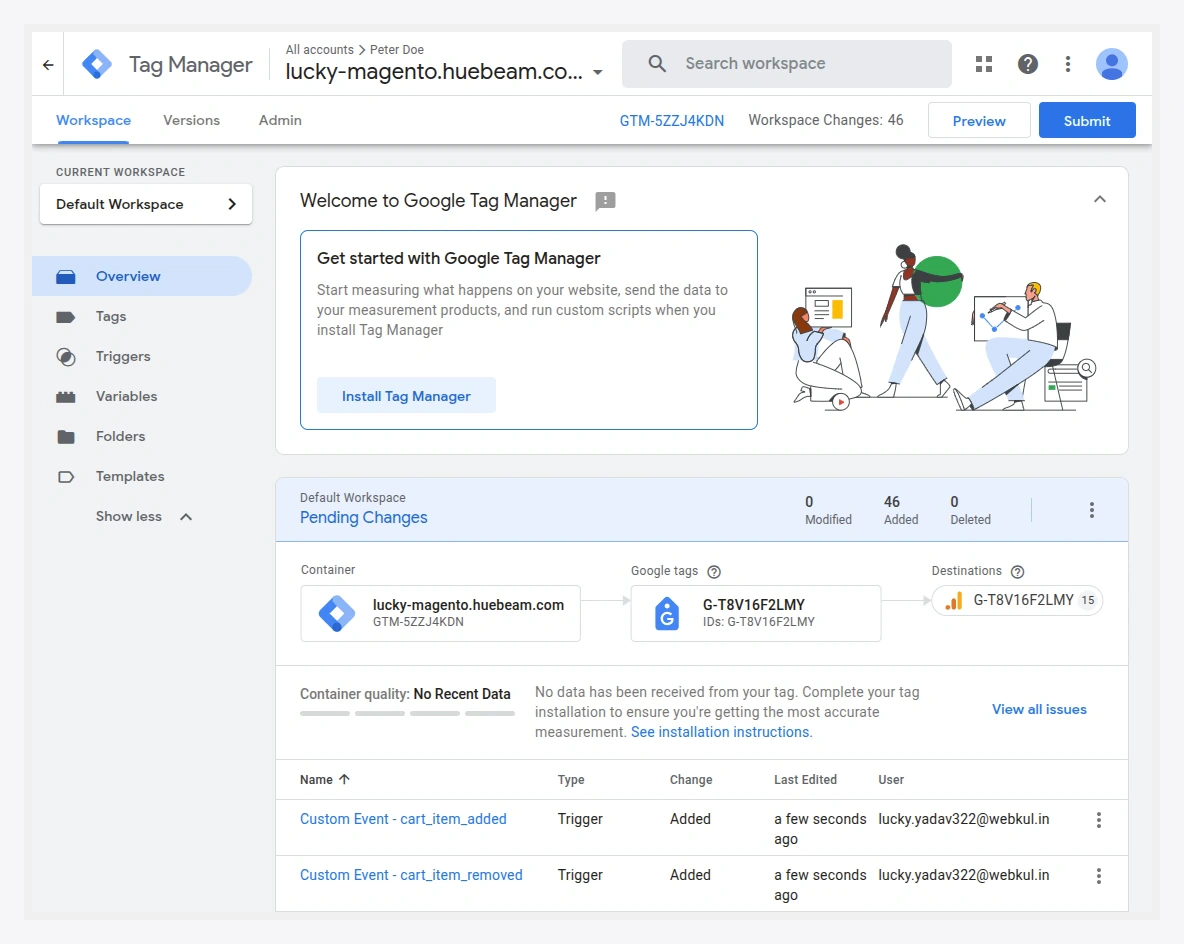1184x944 pixels.
Task: Open the help question mark icon
Action: tap(1027, 64)
